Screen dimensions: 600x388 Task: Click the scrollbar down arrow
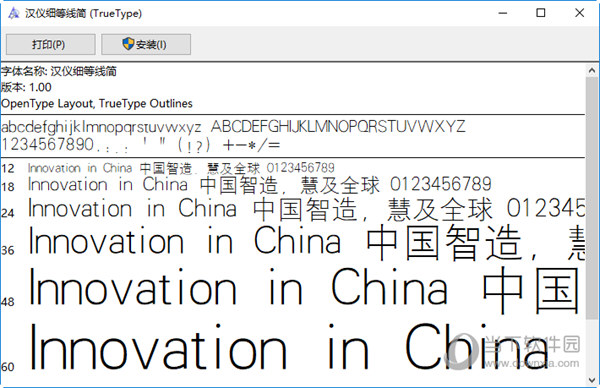592,380
